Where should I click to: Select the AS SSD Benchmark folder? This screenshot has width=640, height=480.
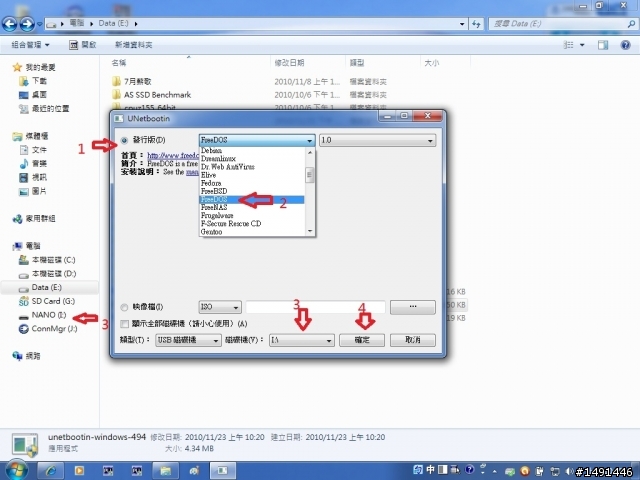(x=152, y=95)
